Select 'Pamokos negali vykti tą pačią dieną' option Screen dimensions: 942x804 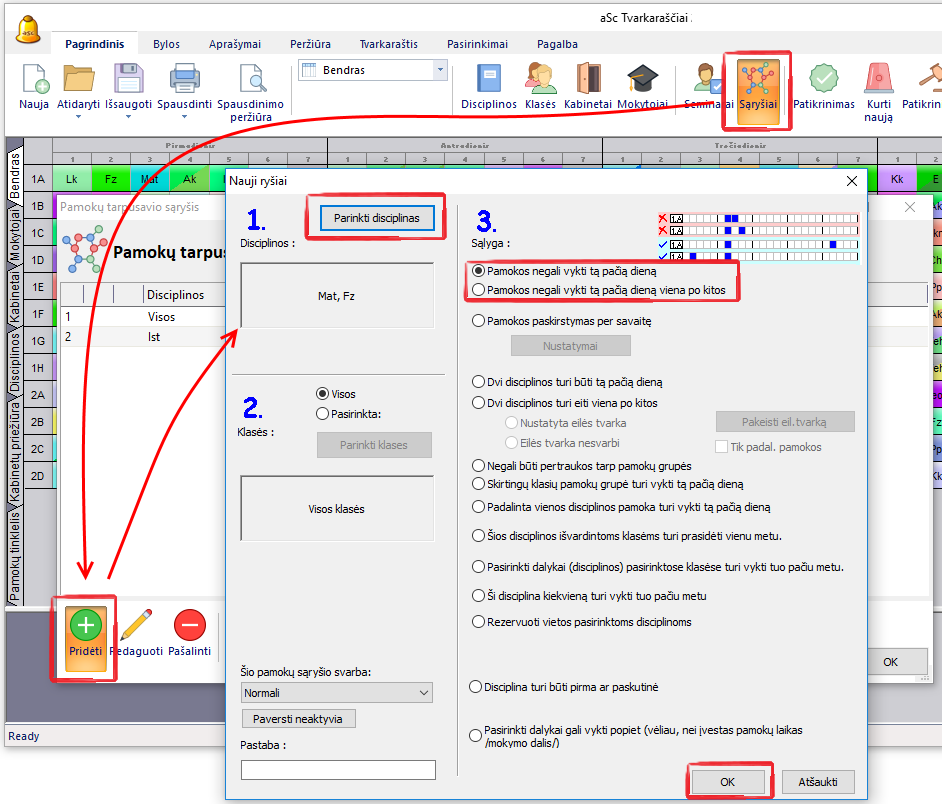pos(480,271)
